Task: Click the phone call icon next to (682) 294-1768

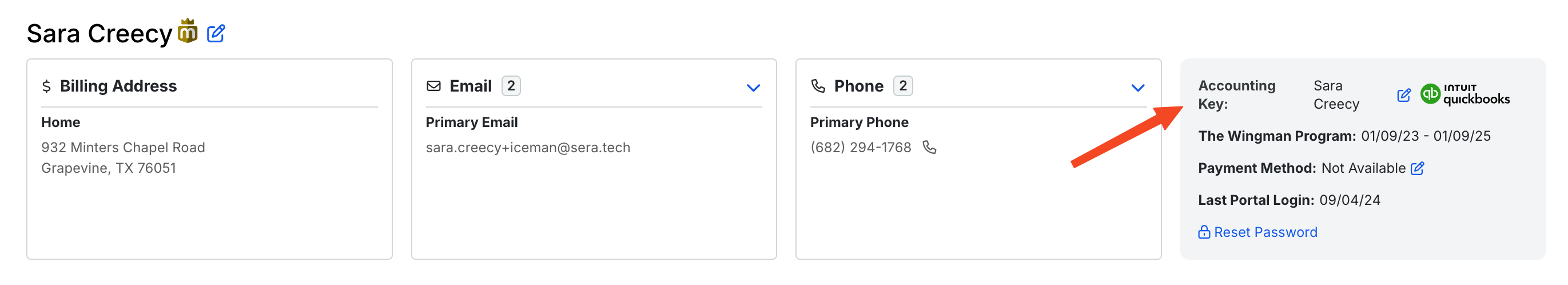Action: (929, 148)
